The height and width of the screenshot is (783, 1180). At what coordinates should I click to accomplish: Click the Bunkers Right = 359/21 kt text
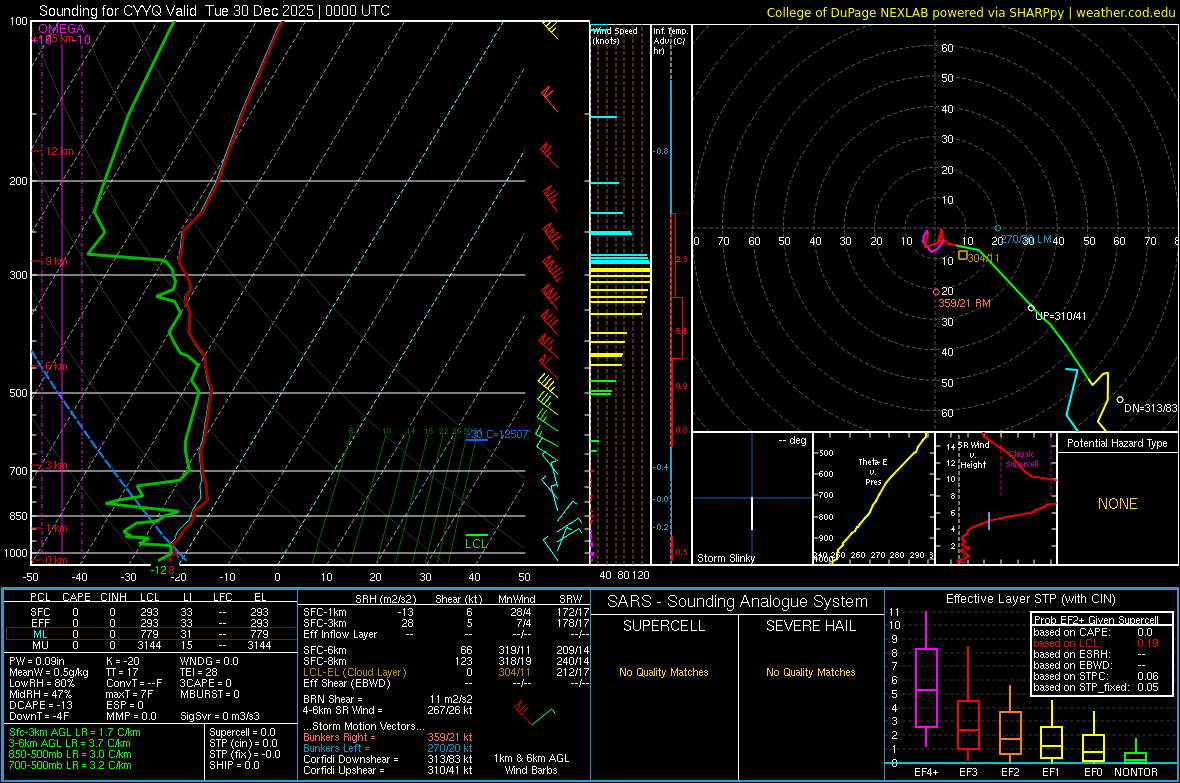click(388, 738)
